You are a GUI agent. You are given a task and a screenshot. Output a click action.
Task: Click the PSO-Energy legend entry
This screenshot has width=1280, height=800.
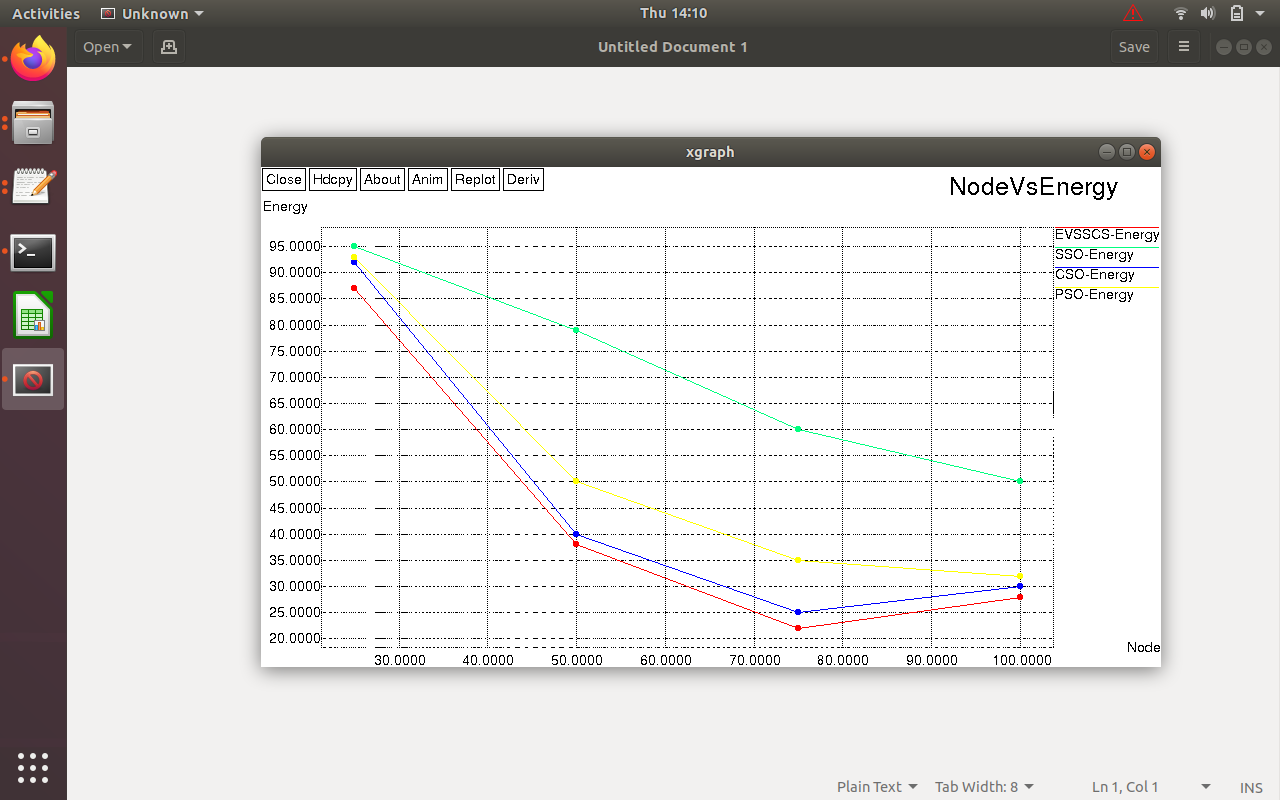[x=1094, y=295]
